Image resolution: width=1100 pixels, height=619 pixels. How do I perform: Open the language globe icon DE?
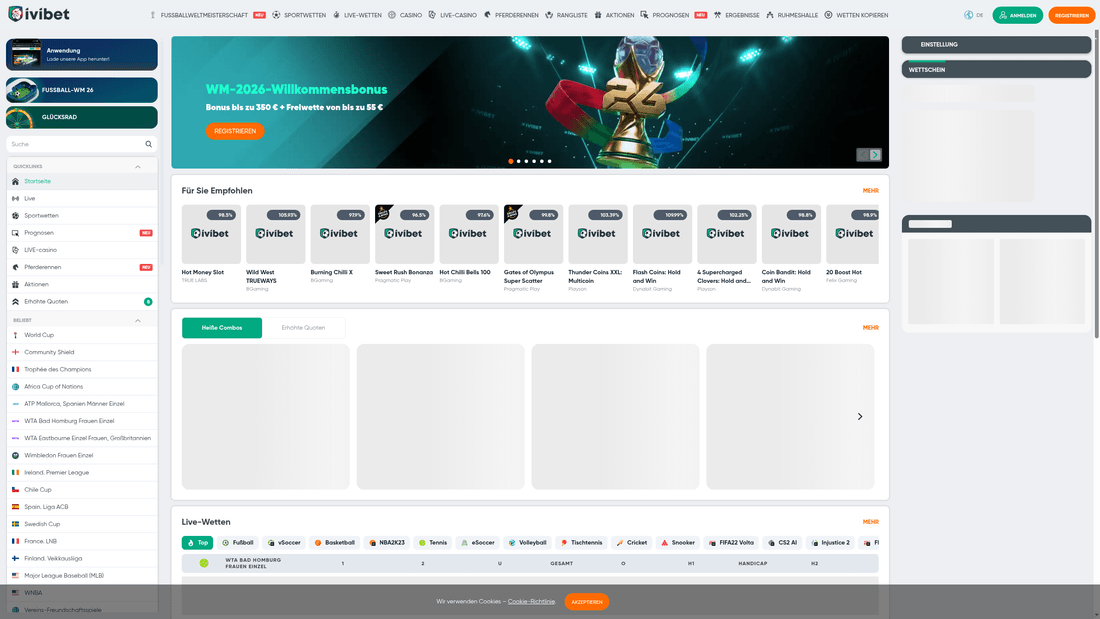pos(969,15)
